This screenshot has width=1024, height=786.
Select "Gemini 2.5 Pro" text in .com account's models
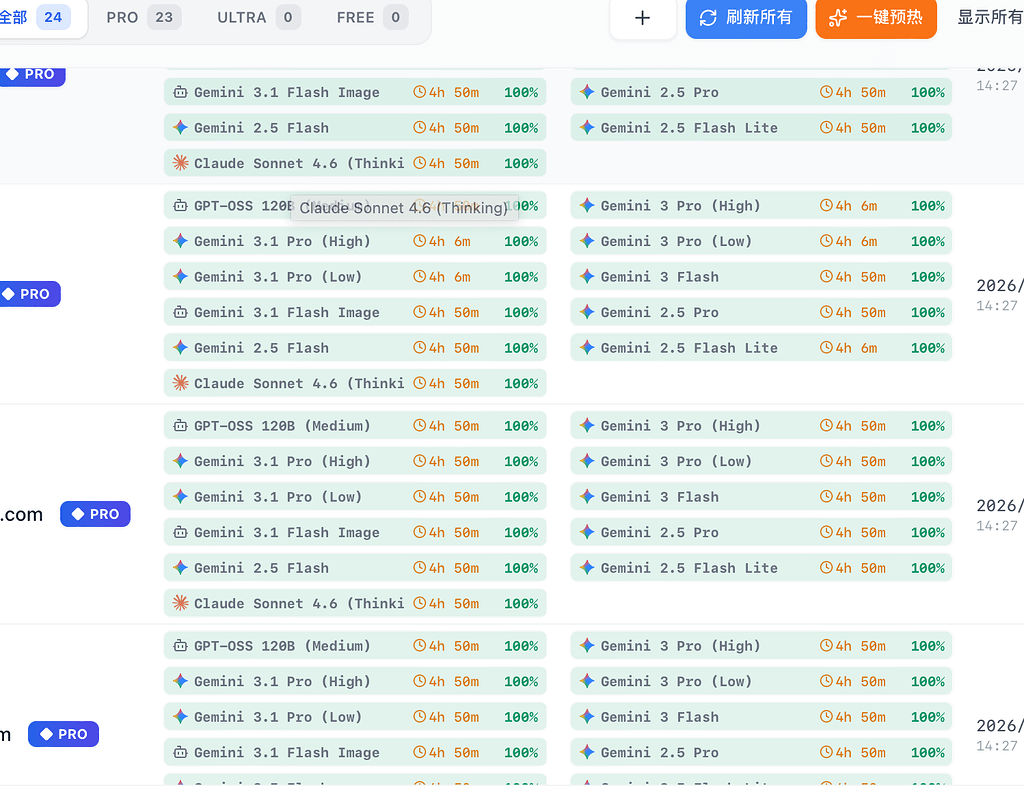(x=660, y=533)
